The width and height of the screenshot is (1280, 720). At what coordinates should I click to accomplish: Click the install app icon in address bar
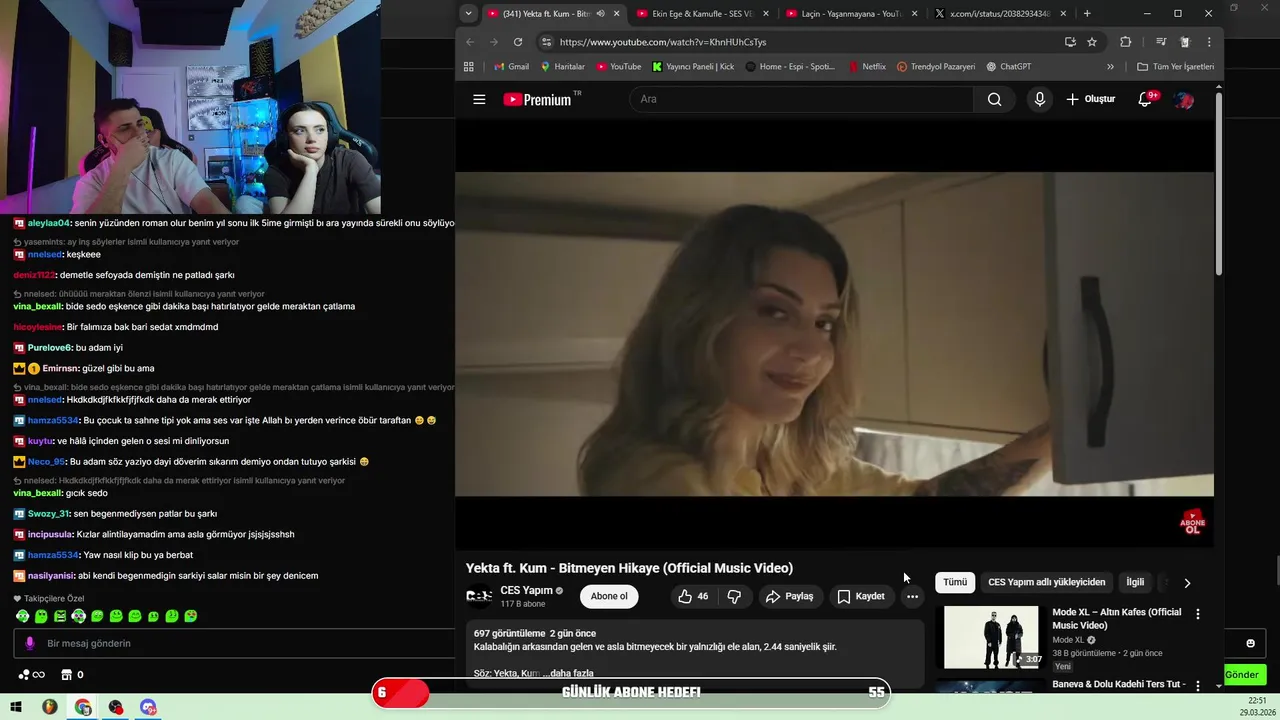1070,42
